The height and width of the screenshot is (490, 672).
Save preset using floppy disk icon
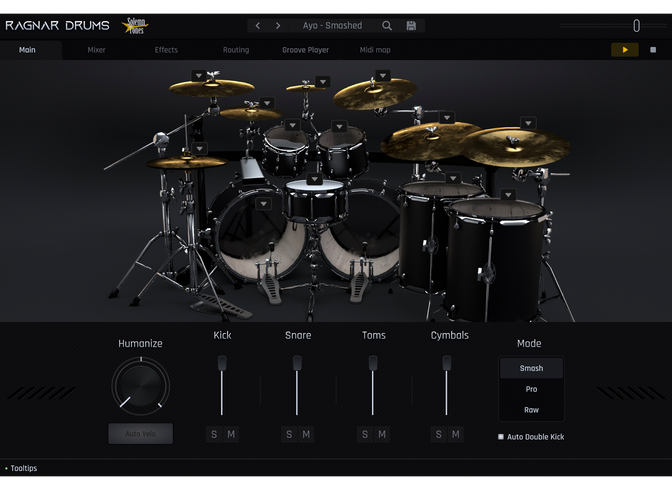pyautogui.click(x=411, y=26)
